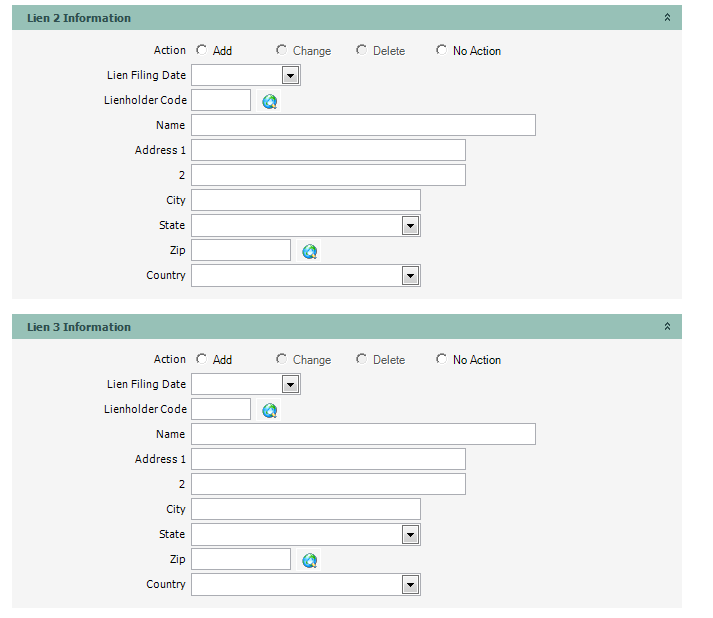The height and width of the screenshot is (618, 713).
Task: Click Lien 3 Zip field
Action: (241, 559)
